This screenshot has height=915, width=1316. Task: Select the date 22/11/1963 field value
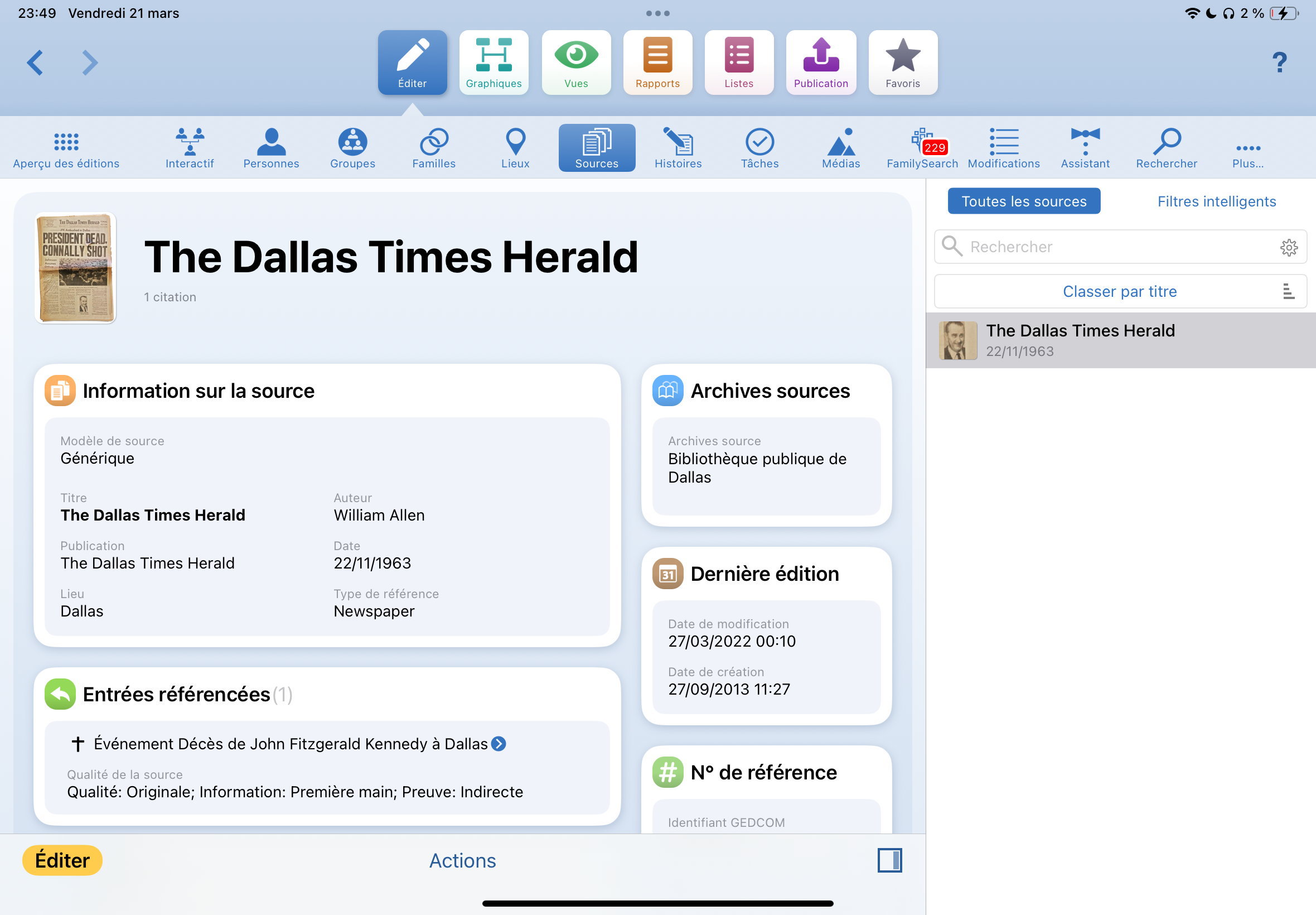pyautogui.click(x=372, y=563)
